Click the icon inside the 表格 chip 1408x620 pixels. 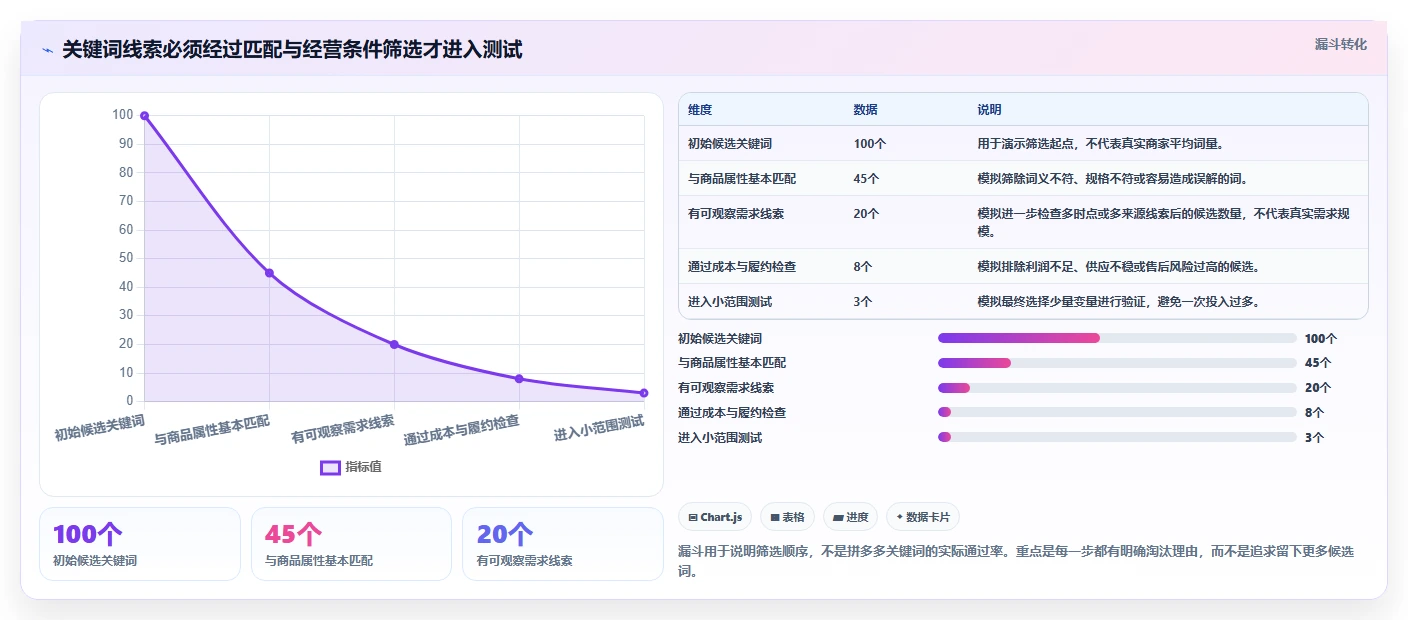[775, 517]
